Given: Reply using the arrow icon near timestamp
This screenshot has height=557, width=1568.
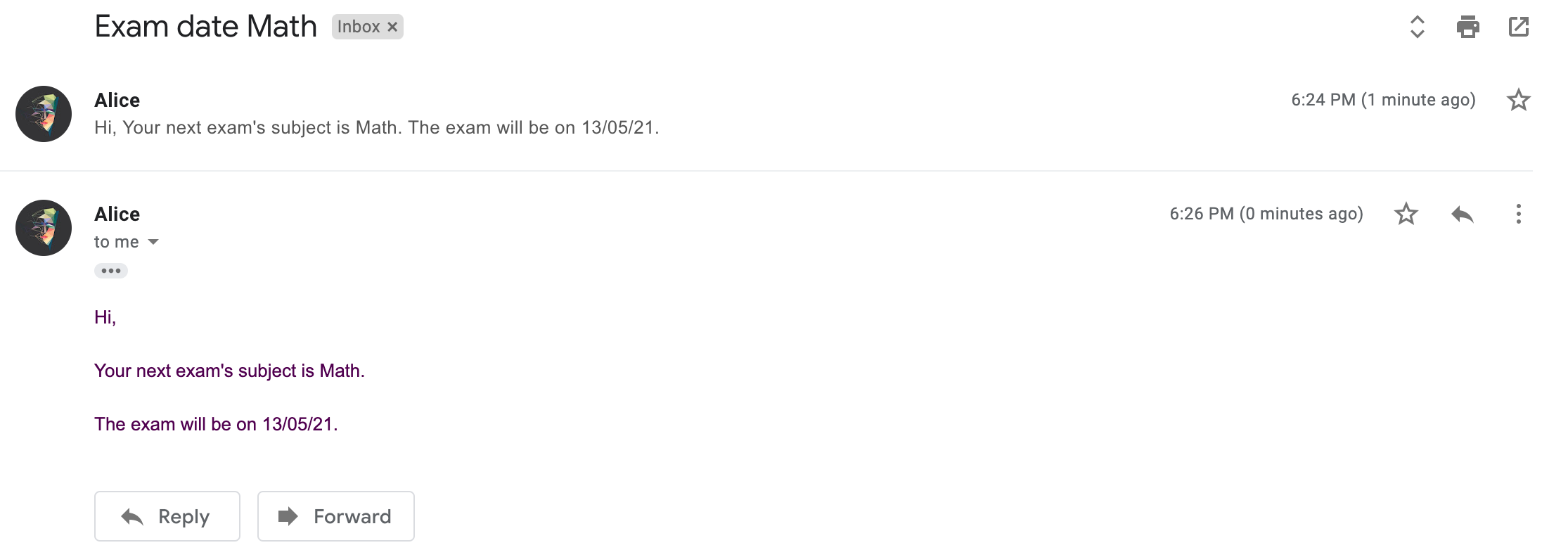Looking at the screenshot, I should pos(1463,215).
